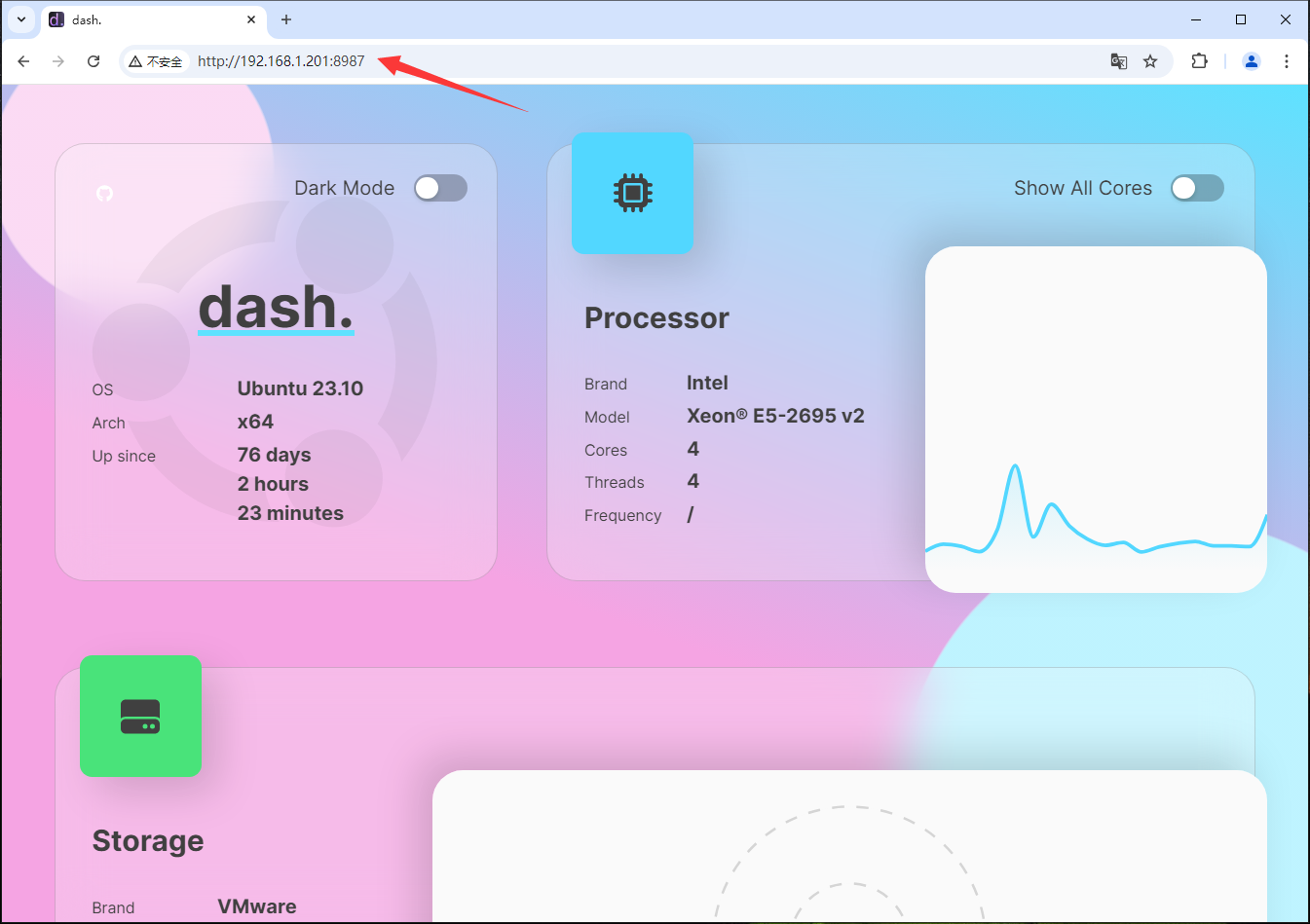This screenshot has width=1310, height=924.
Task: Maximize the Chrome window
Action: [1241, 19]
